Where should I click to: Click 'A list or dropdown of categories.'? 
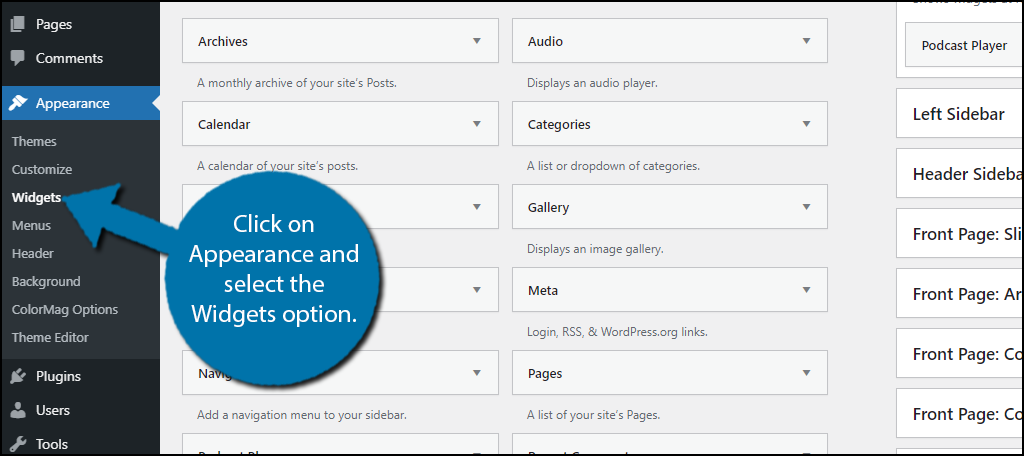point(613,166)
